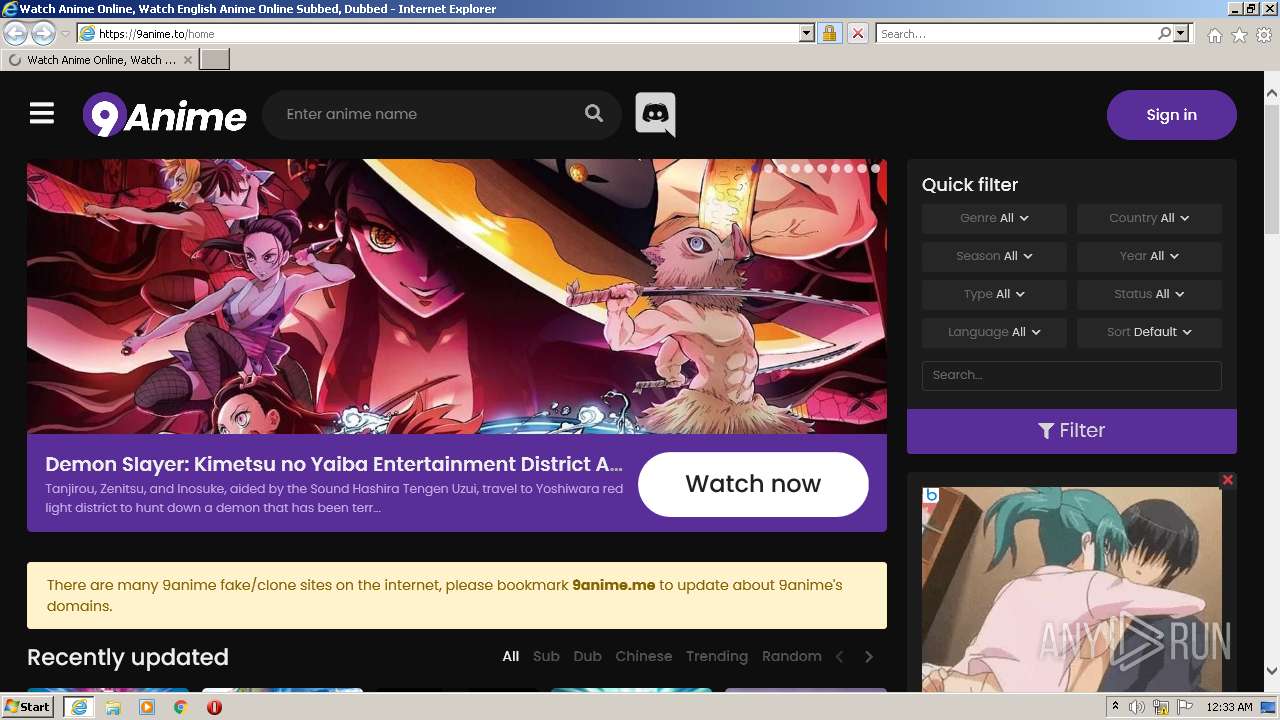
Task: Click the browser Forward button
Action: [43, 33]
